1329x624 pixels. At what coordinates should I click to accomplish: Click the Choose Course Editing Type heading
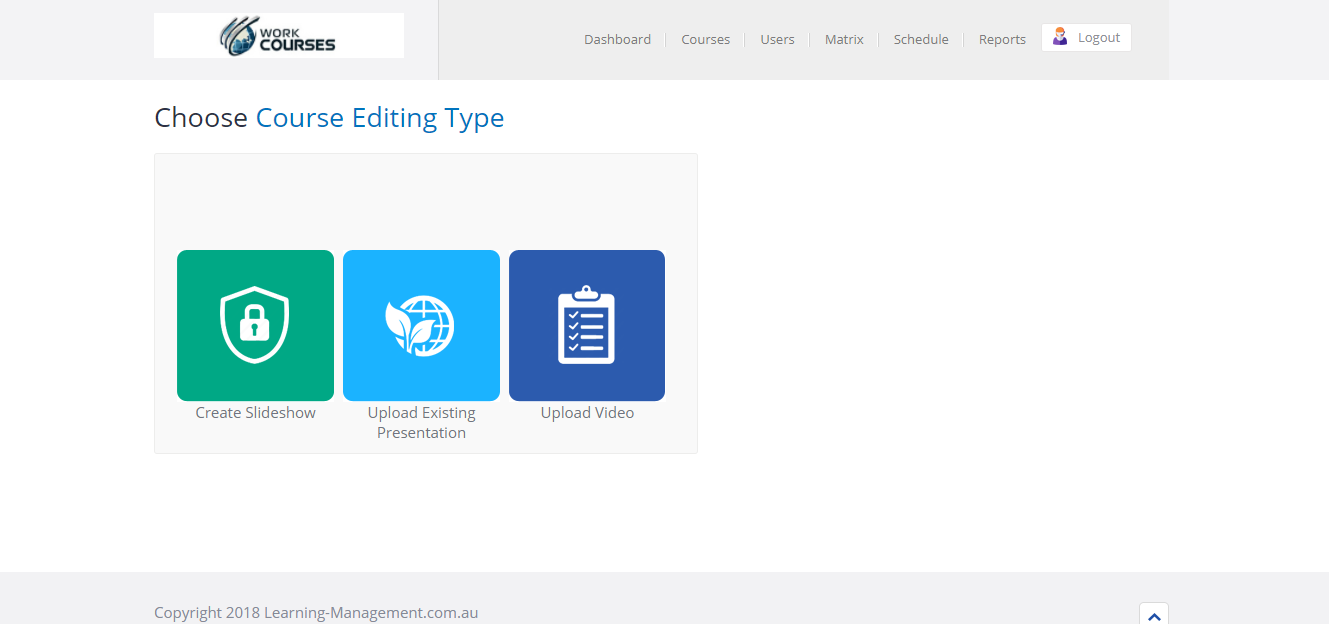pyautogui.click(x=329, y=118)
